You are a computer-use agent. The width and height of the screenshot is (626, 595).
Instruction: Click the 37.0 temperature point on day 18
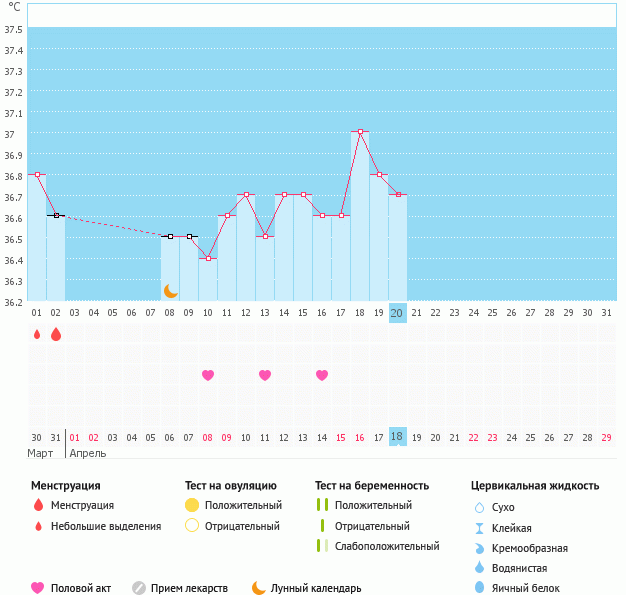(x=360, y=132)
